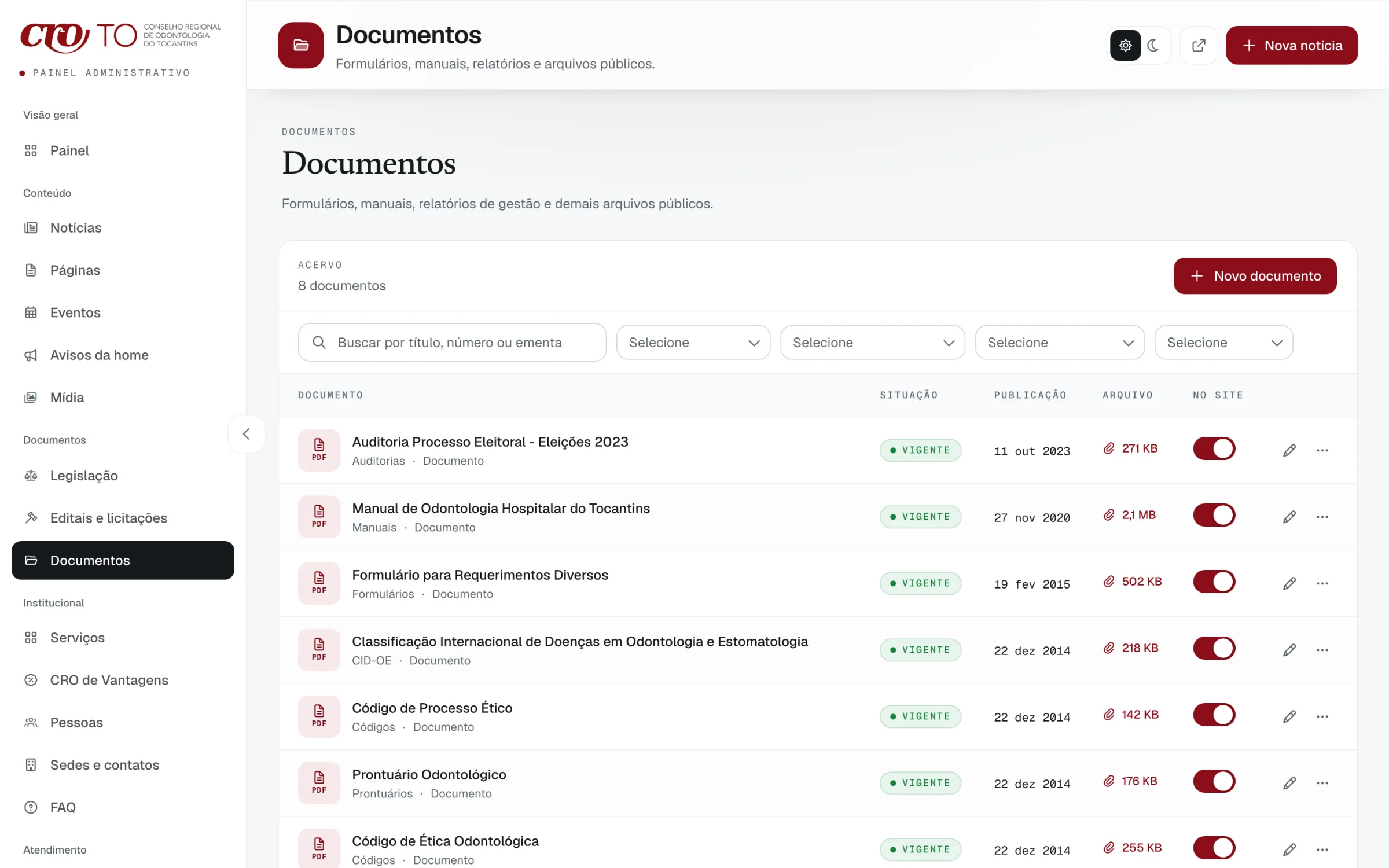The height and width of the screenshot is (868, 1389).
Task: Open Legislação sidebar item
Action: [x=123, y=476]
